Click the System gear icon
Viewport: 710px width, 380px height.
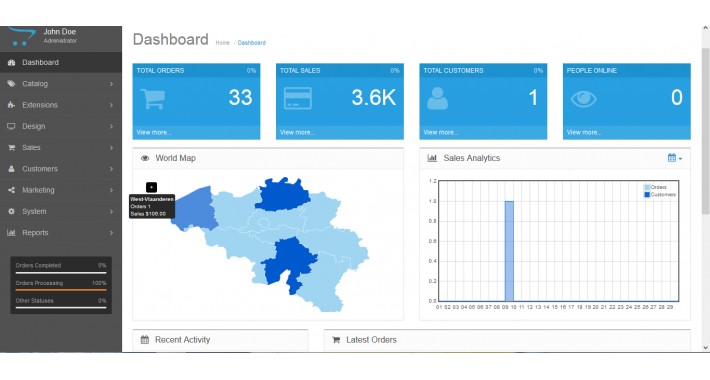11,212
